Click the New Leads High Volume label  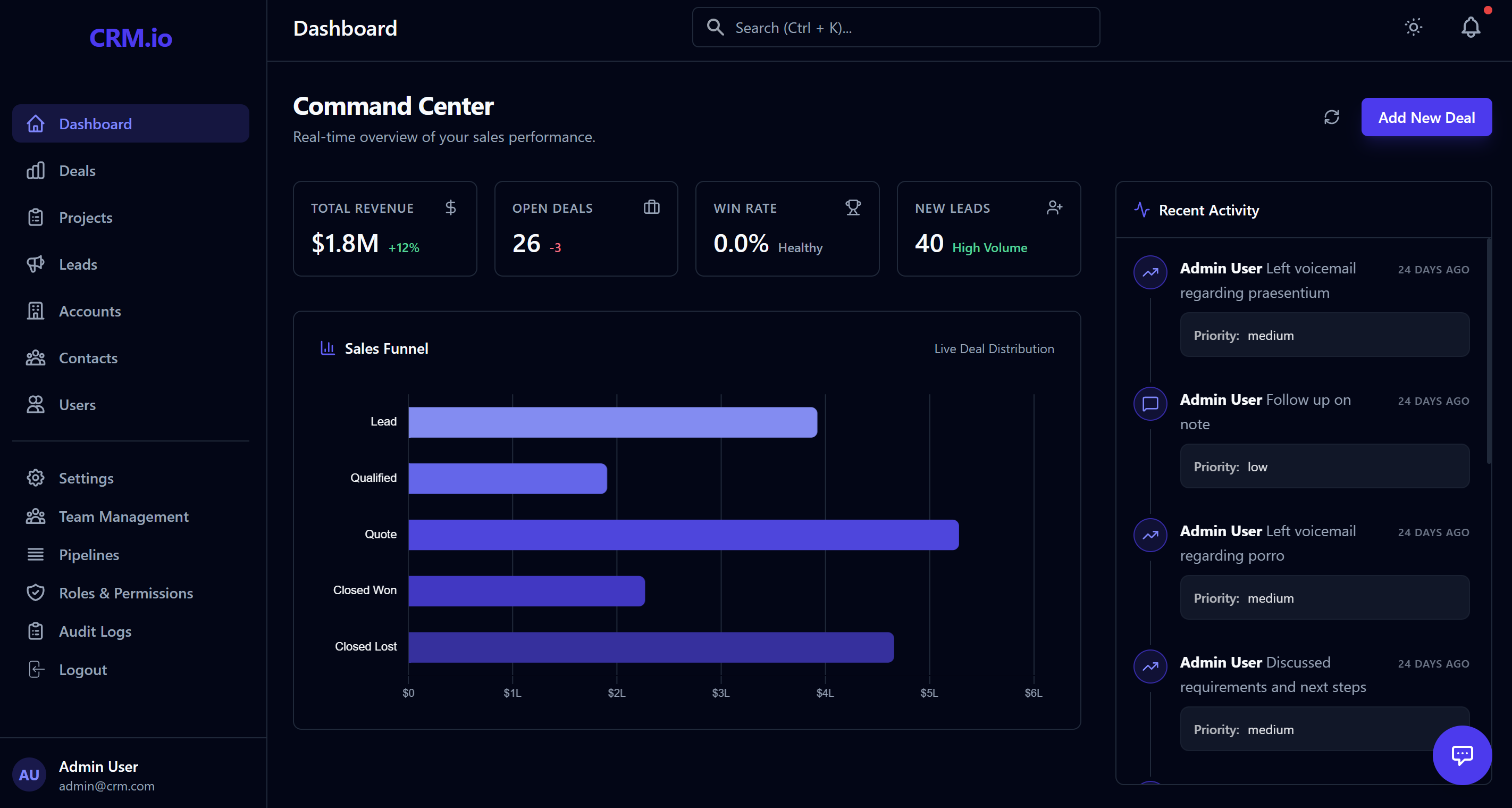[989, 248]
